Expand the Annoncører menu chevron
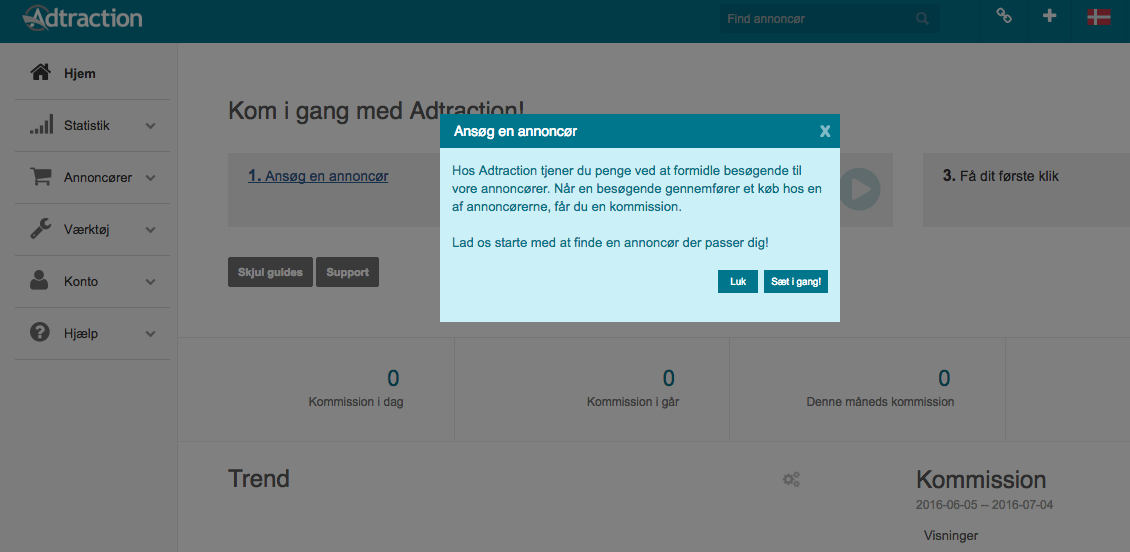 (150, 178)
